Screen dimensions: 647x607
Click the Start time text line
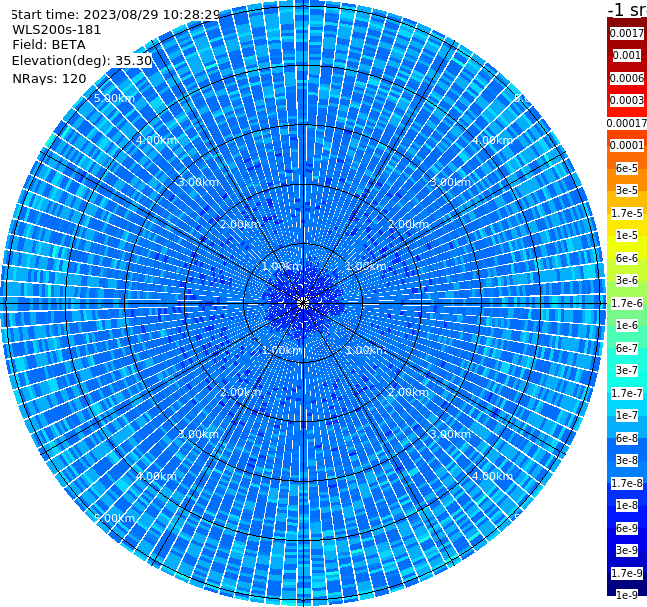click(116, 14)
